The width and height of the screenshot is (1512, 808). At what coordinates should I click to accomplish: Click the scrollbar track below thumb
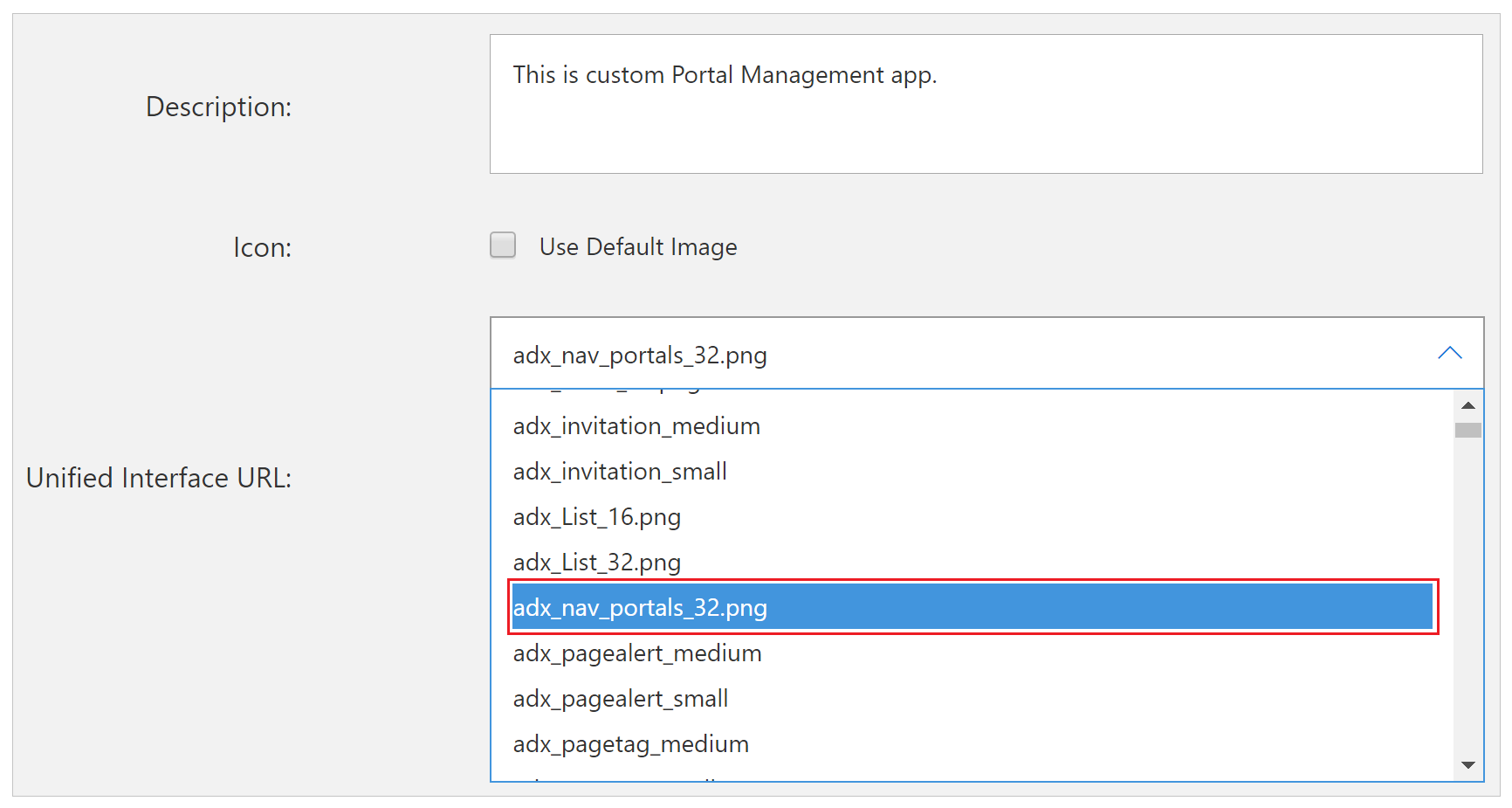click(1468, 597)
